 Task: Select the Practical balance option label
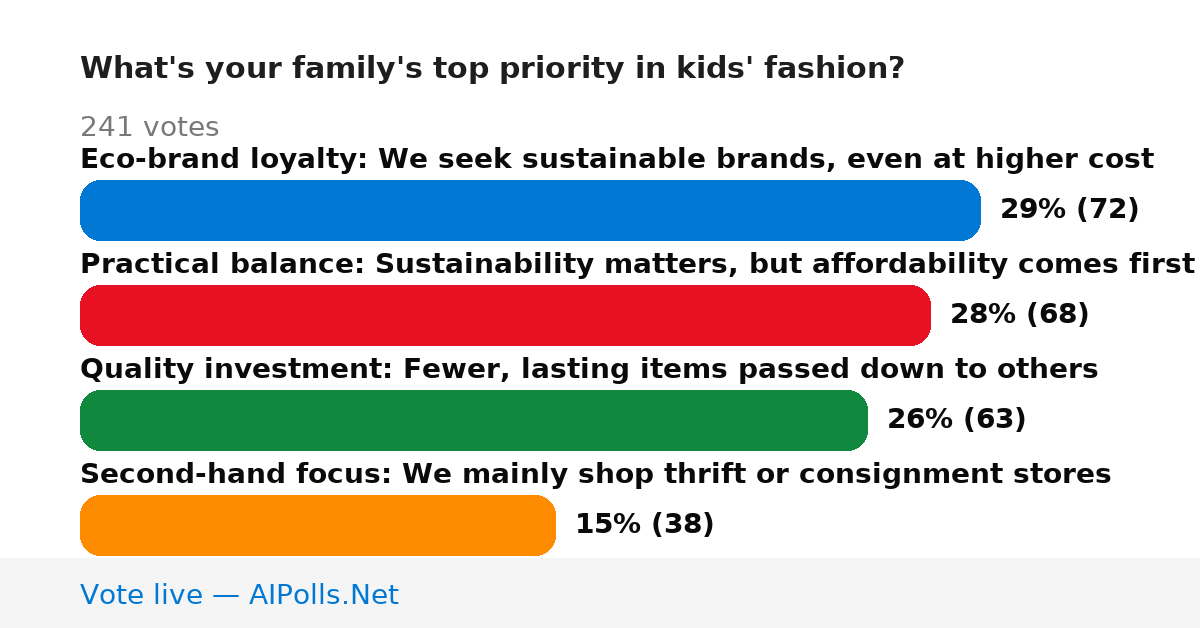tap(637, 264)
